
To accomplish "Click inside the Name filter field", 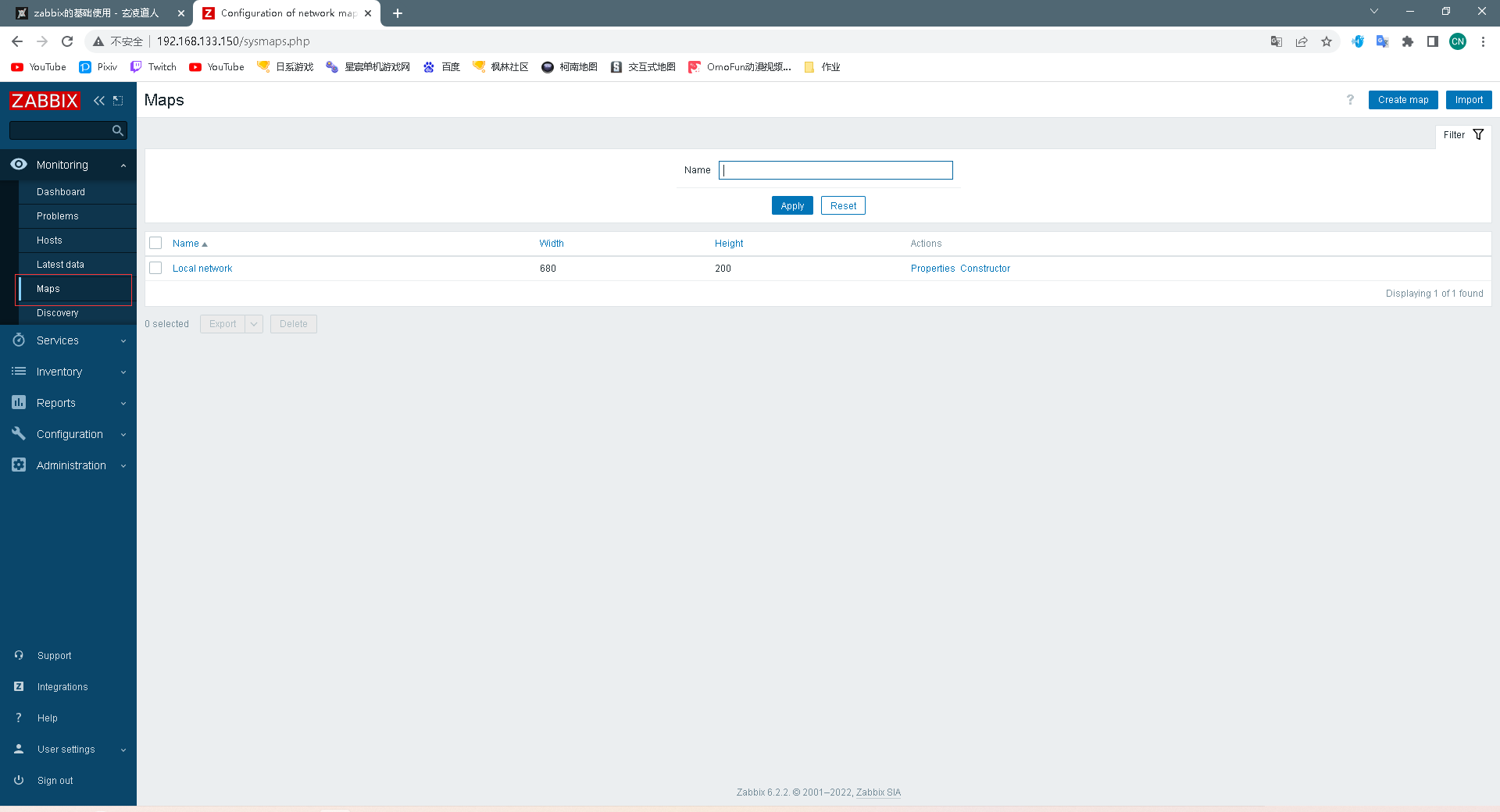I will (x=835, y=169).
